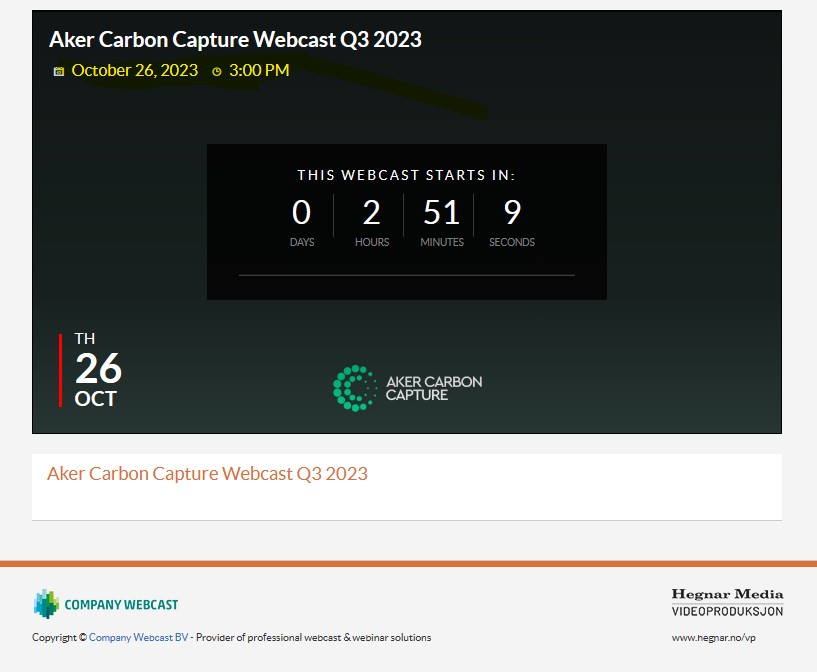
Task: Open the Company Webcast BV link
Action: tap(138, 637)
